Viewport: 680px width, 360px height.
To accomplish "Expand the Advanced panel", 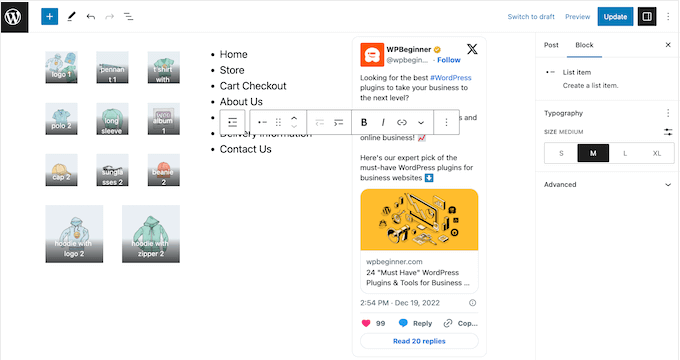I will tap(608, 184).
